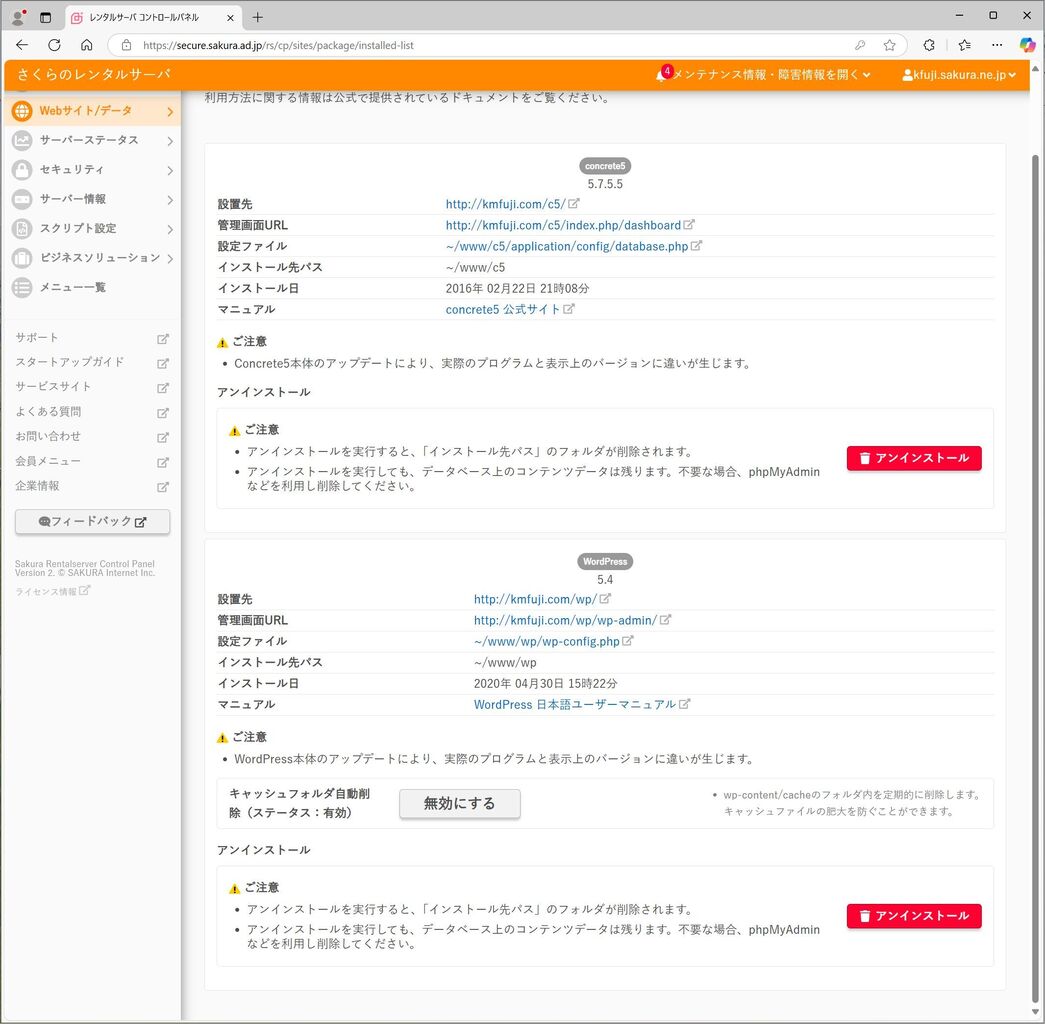This screenshot has height=1024, width=1045.
Task: Click external-link icon beside サポート
Action: pyautogui.click(x=163, y=339)
